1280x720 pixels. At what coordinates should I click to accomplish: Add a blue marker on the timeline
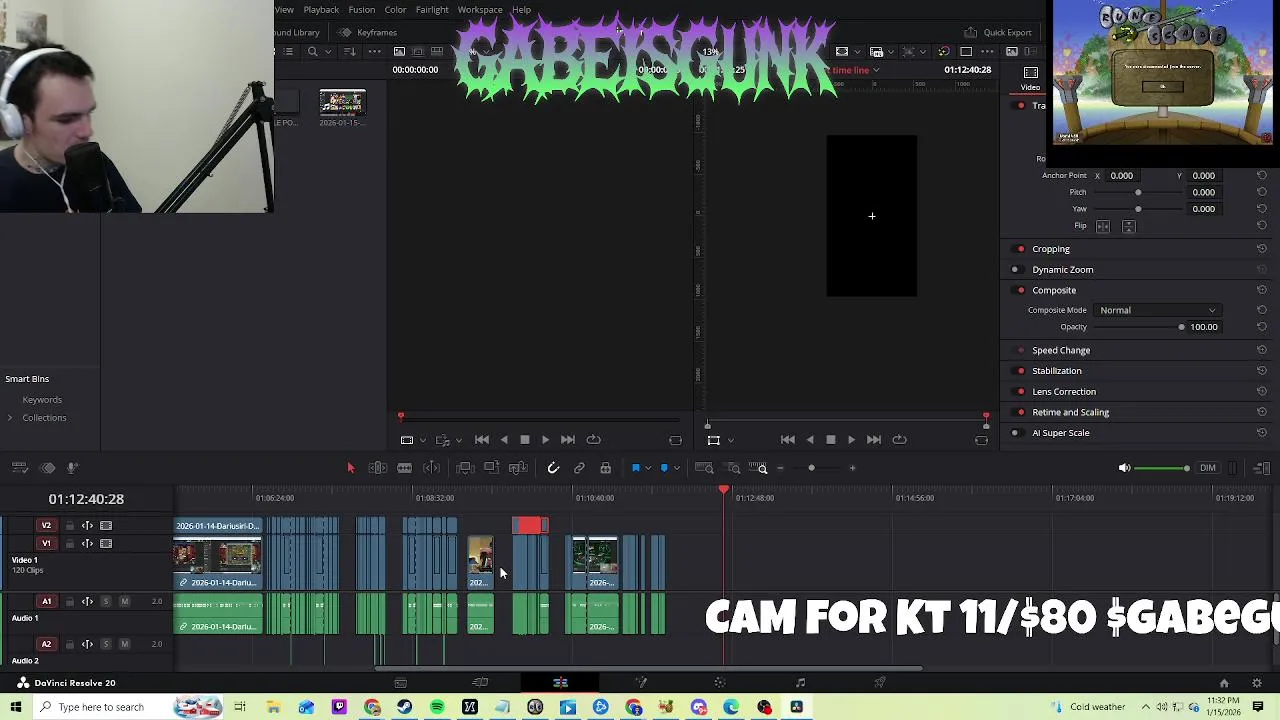(x=664, y=468)
